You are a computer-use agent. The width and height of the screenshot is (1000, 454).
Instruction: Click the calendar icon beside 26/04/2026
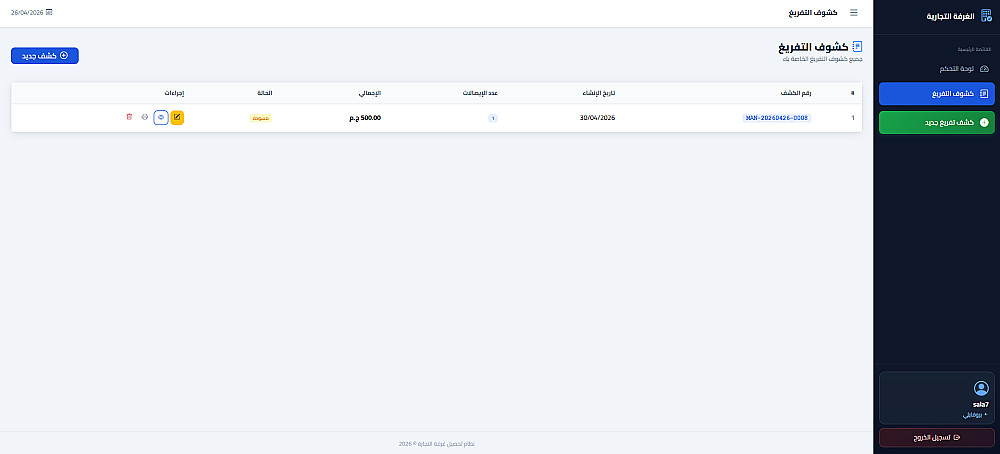49,13
